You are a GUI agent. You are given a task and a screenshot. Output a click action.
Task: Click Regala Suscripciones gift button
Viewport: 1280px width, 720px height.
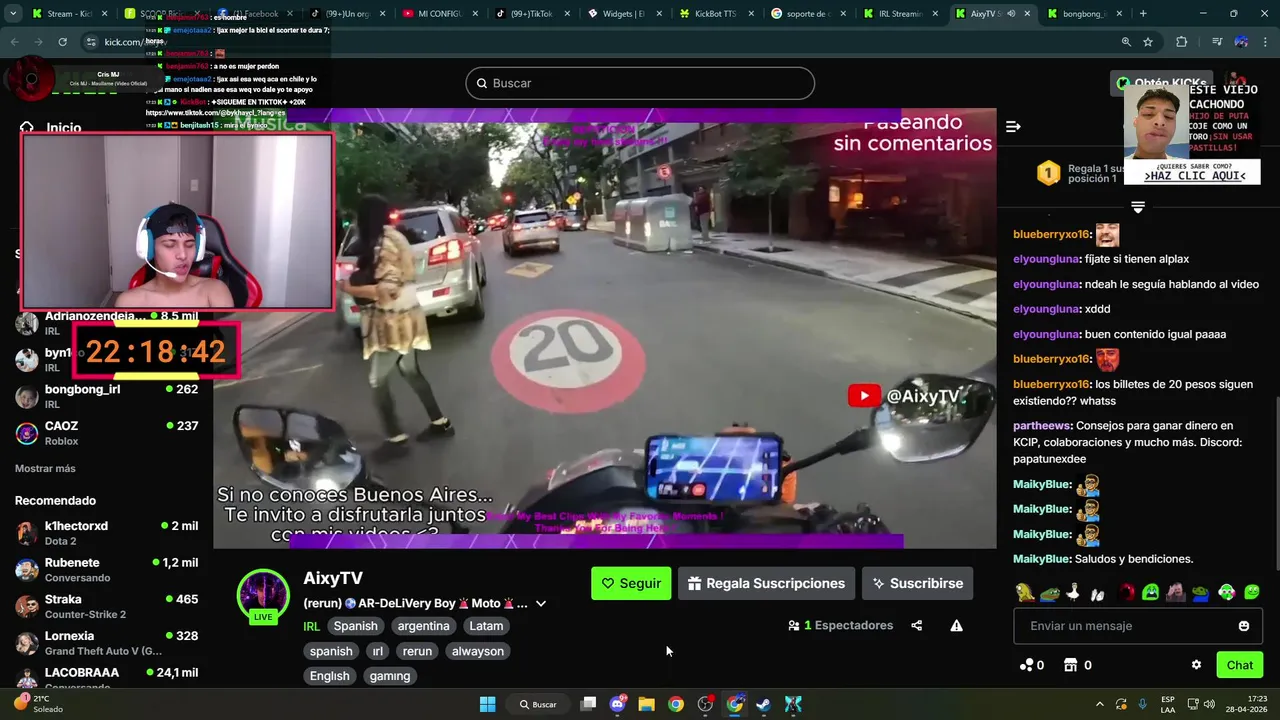point(766,583)
